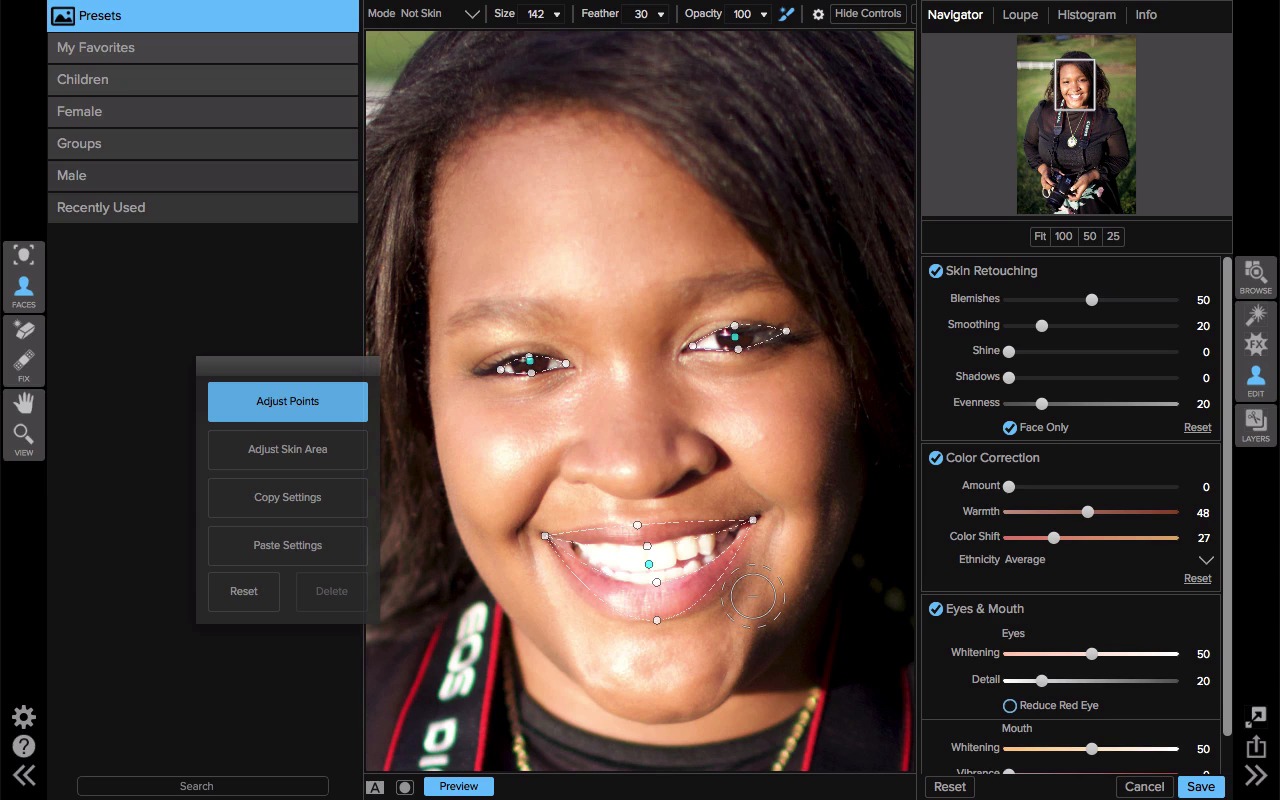Click the resize export arrow icon
The image size is (1280, 800).
pos(1256,717)
